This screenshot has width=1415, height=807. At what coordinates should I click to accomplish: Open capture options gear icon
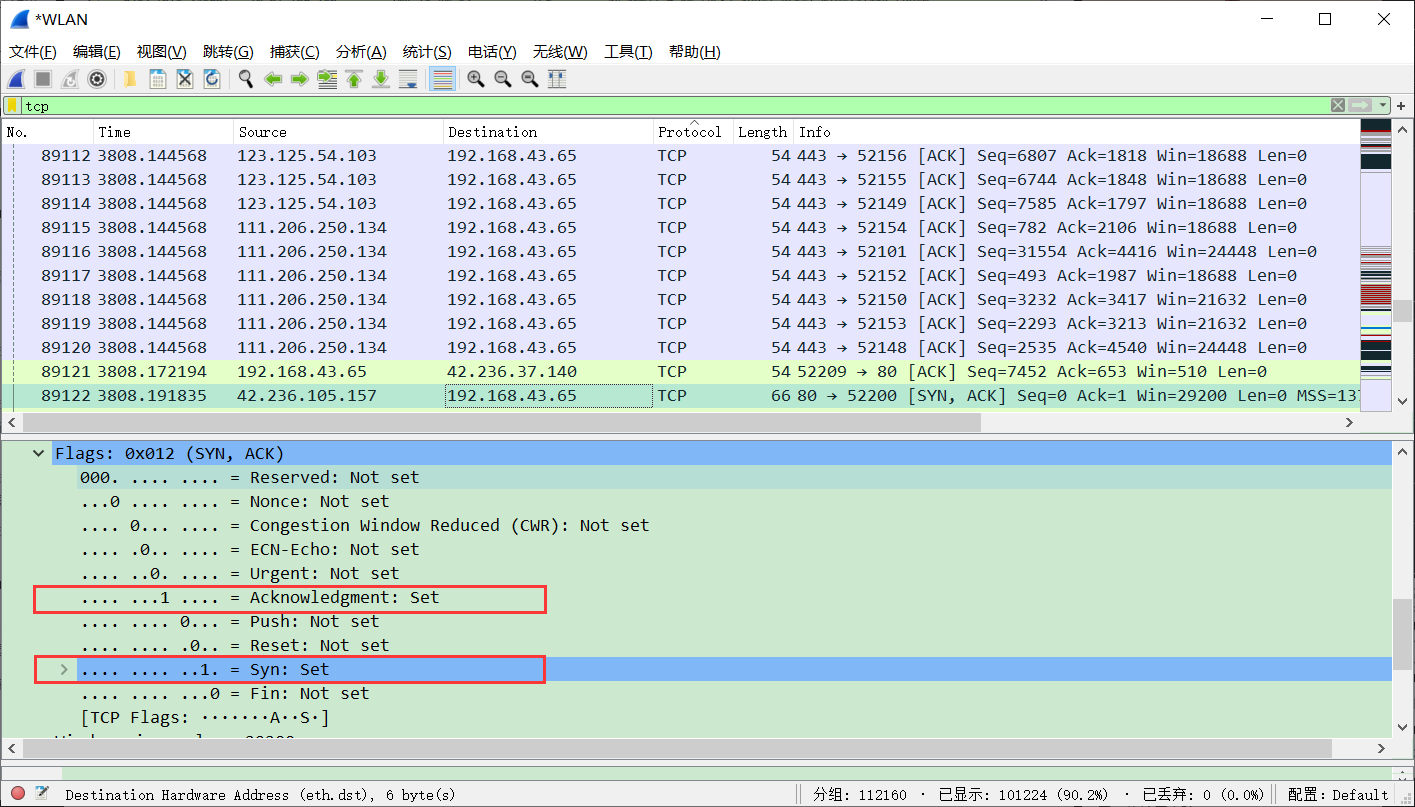pyautogui.click(x=97, y=79)
